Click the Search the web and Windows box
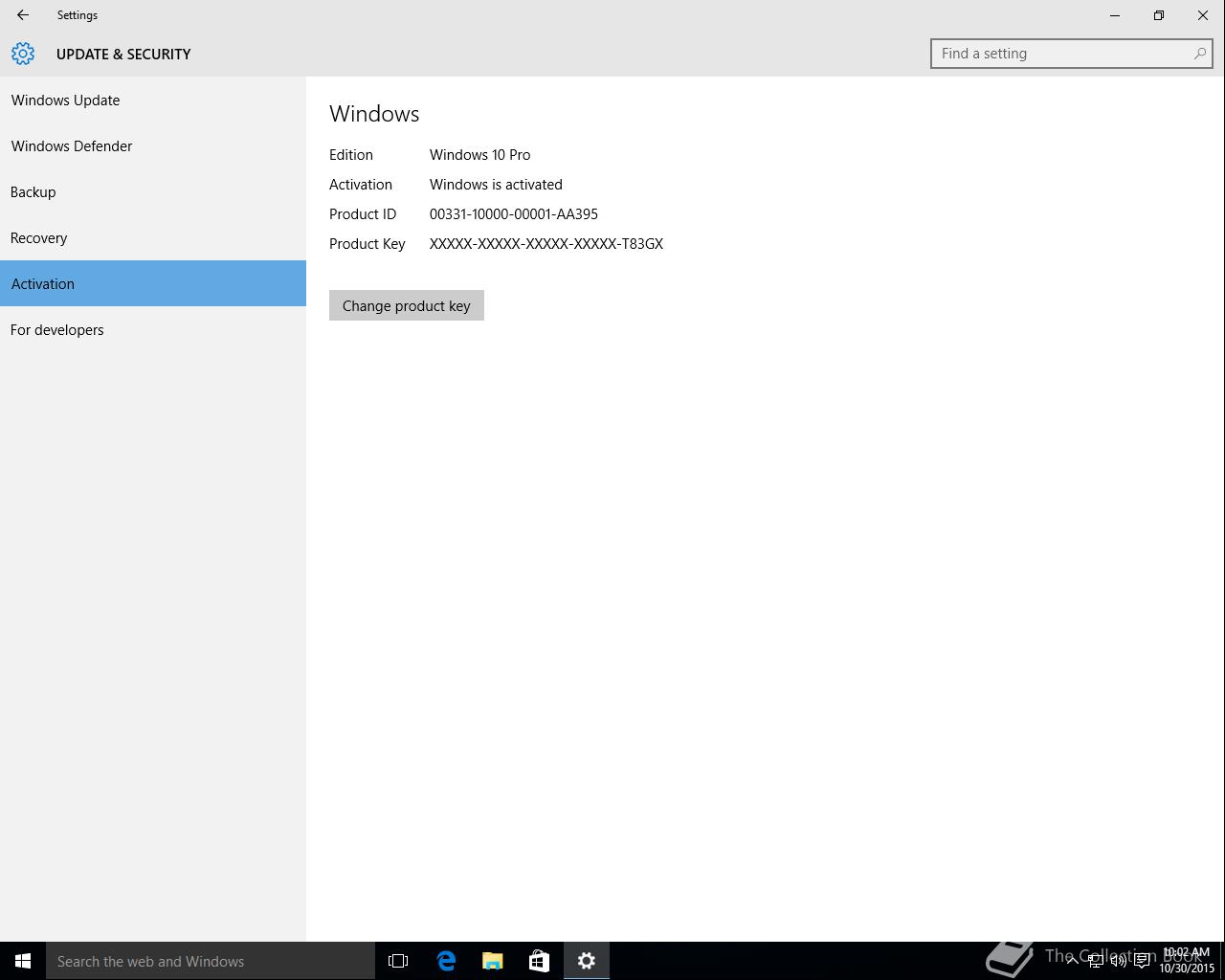The height and width of the screenshot is (980, 1225). point(211,961)
